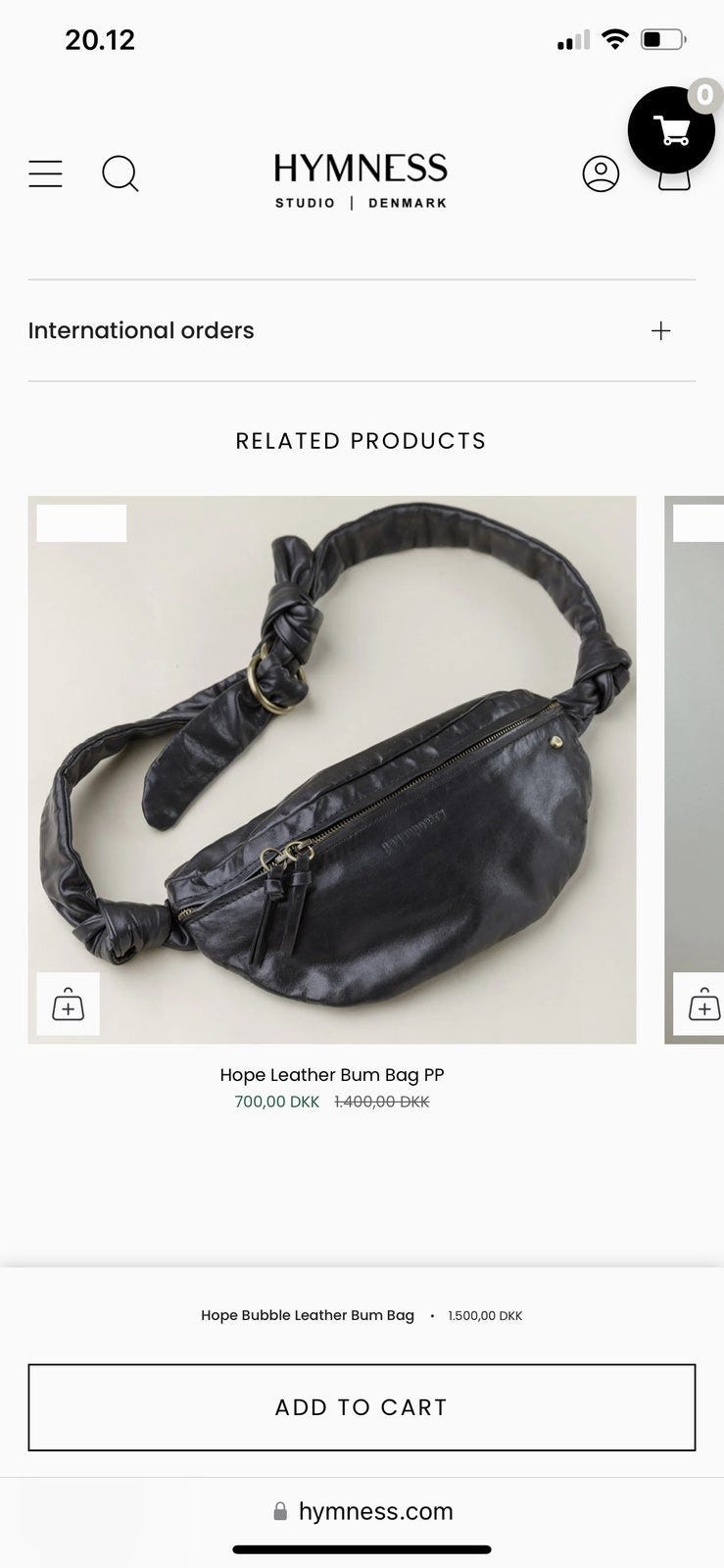This screenshot has height=1568, width=724.
Task: Open the International orders section label
Action: click(x=141, y=330)
